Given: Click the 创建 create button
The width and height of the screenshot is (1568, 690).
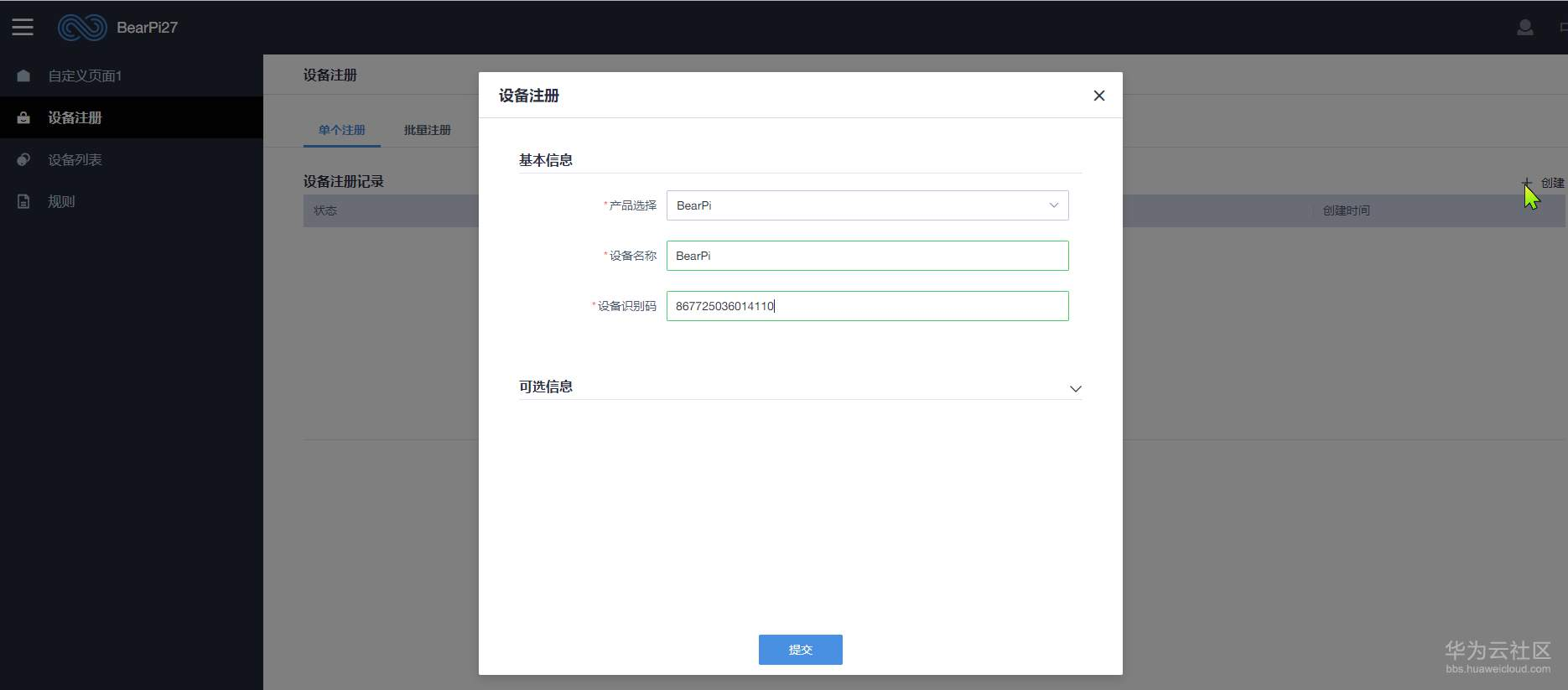Looking at the screenshot, I should pos(1544,183).
